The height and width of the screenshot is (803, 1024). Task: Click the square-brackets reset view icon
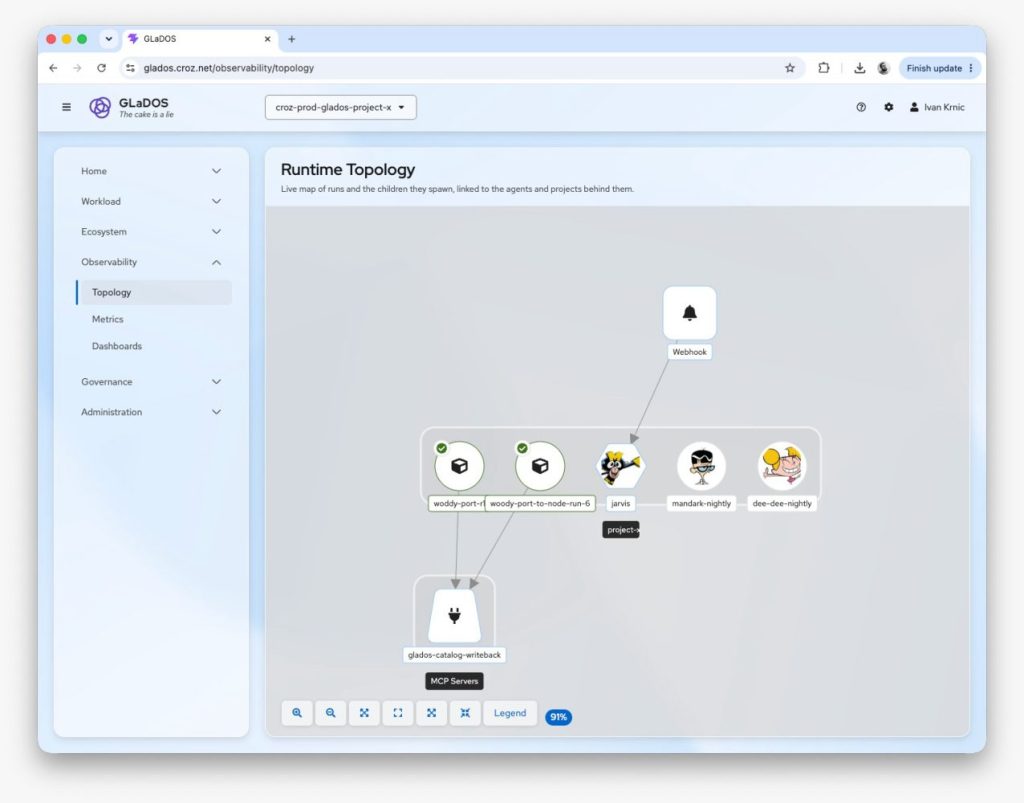coord(398,713)
